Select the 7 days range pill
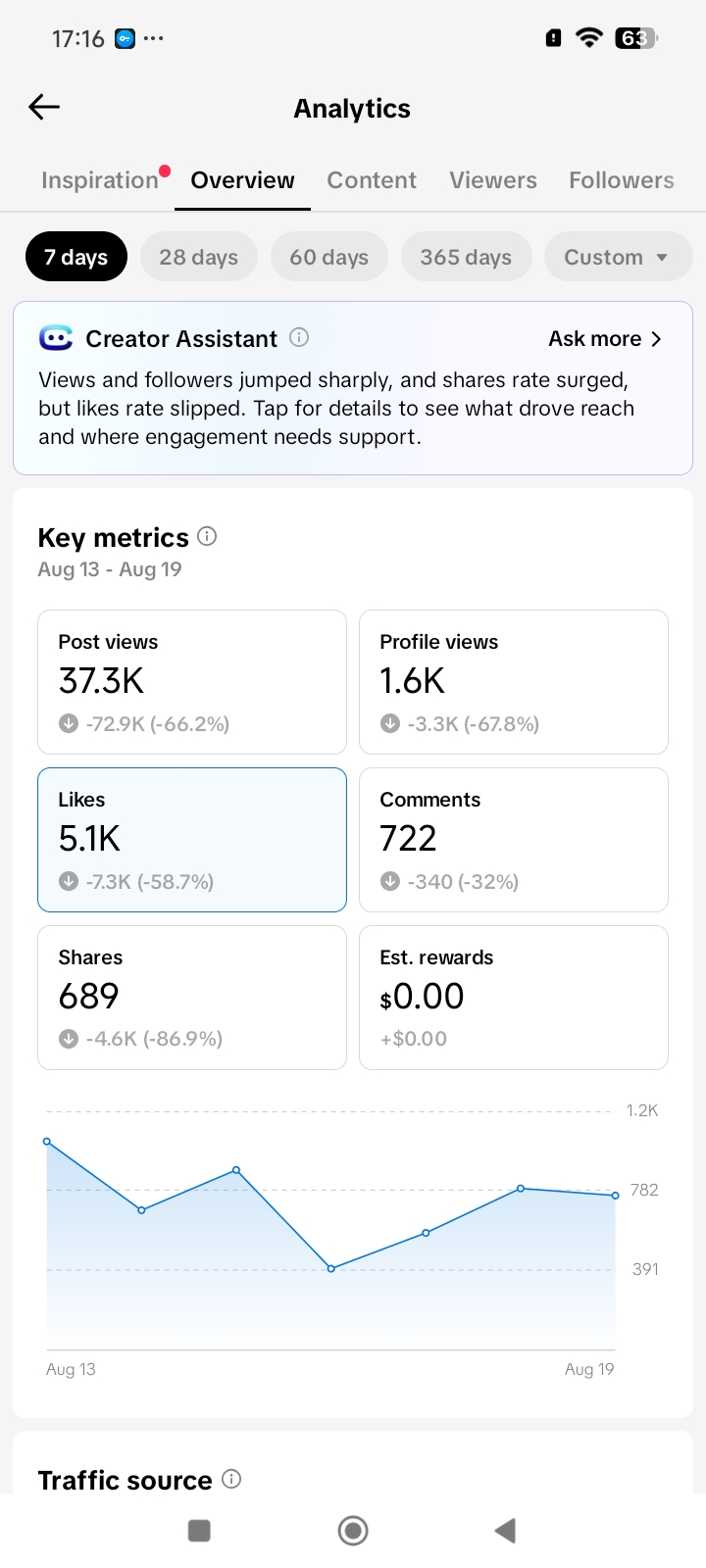The height and width of the screenshot is (1568, 706). click(76, 257)
